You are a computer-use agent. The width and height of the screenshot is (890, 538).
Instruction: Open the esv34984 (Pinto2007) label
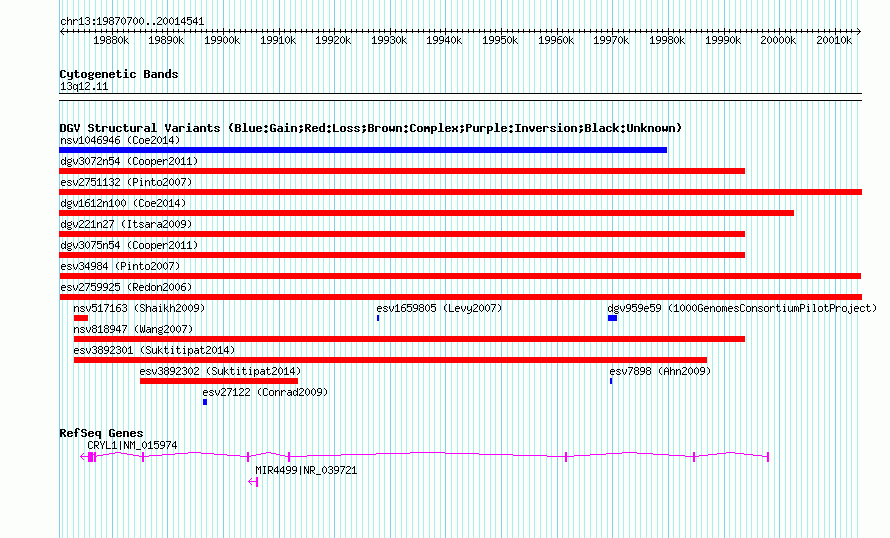pyautogui.click(x=120, y=266)
